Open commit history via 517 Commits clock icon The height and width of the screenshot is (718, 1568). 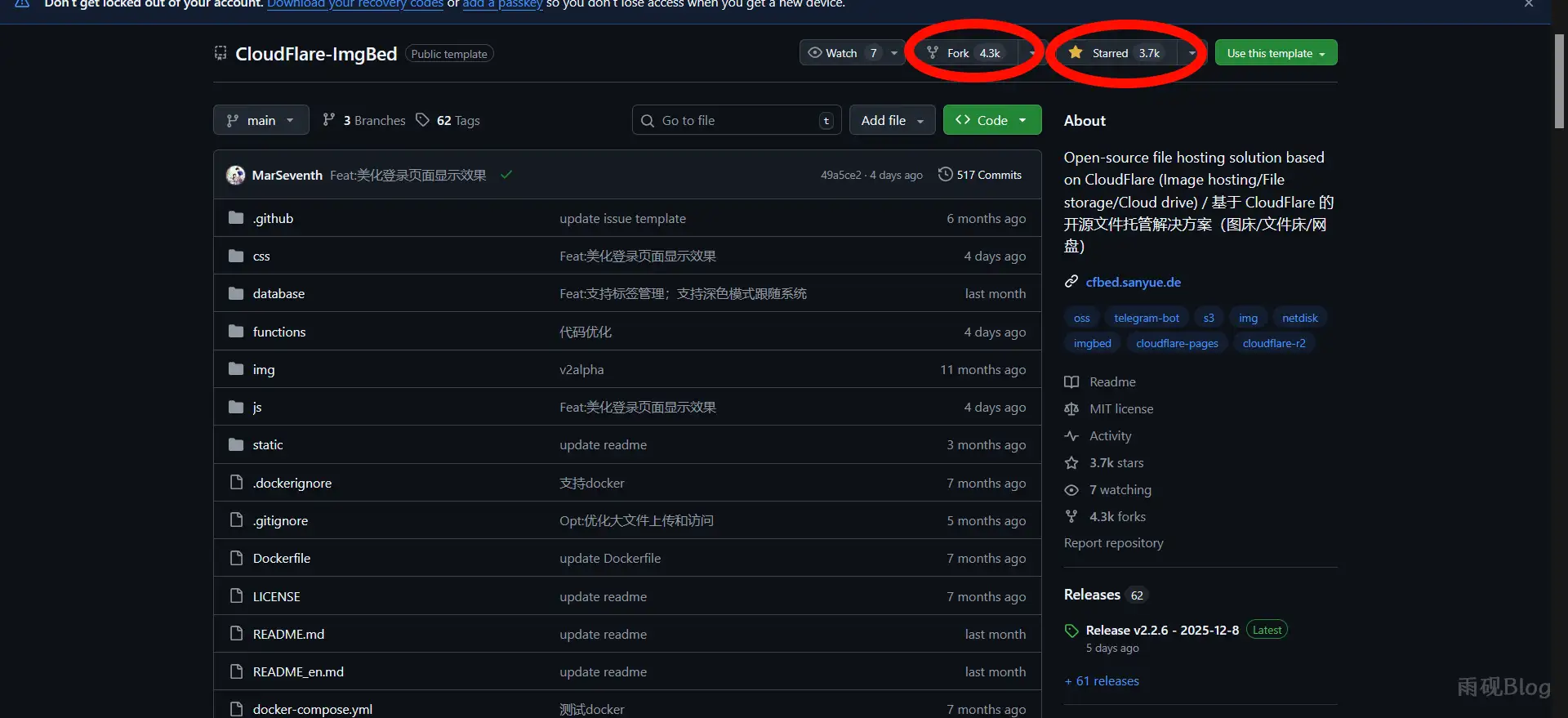click(x=945, y=175)
